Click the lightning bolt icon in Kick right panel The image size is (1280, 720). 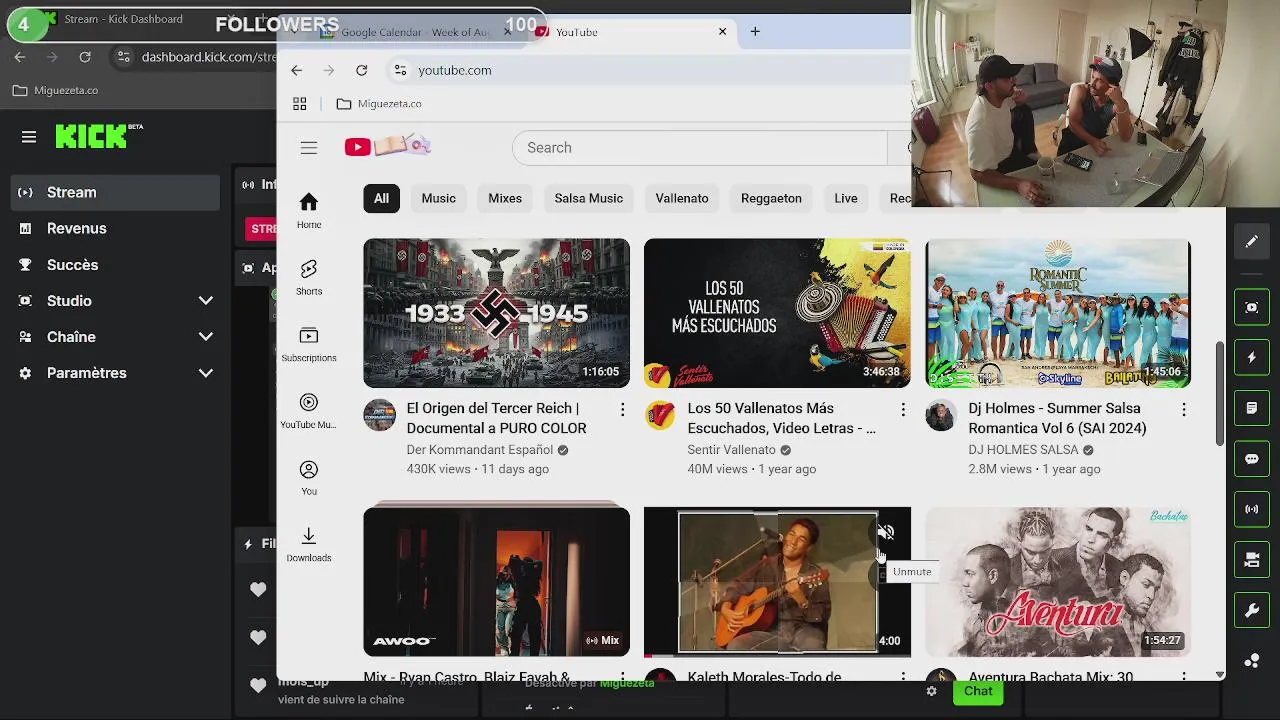1251,358
